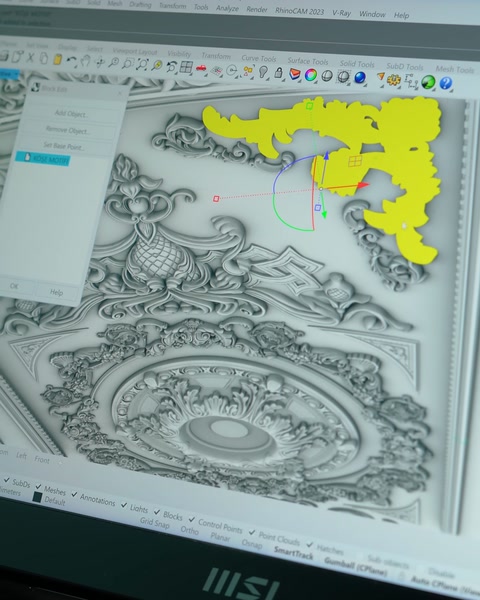Click the Zoom Window magnifier icon
Viewport: 480px width, 600px height.
128,63
